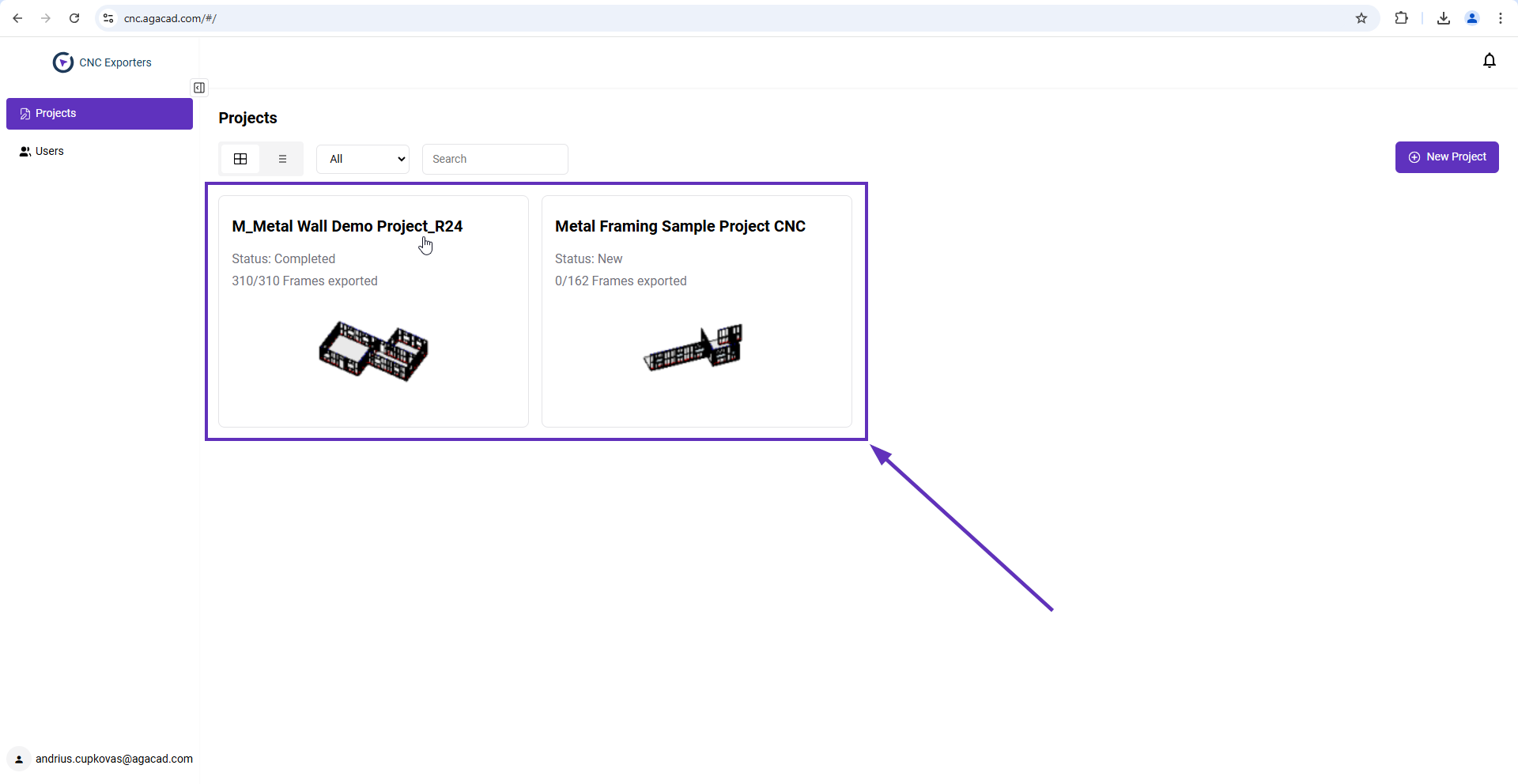
Task: Open the browser extensions icon
Action: [x=1401, y=18]
